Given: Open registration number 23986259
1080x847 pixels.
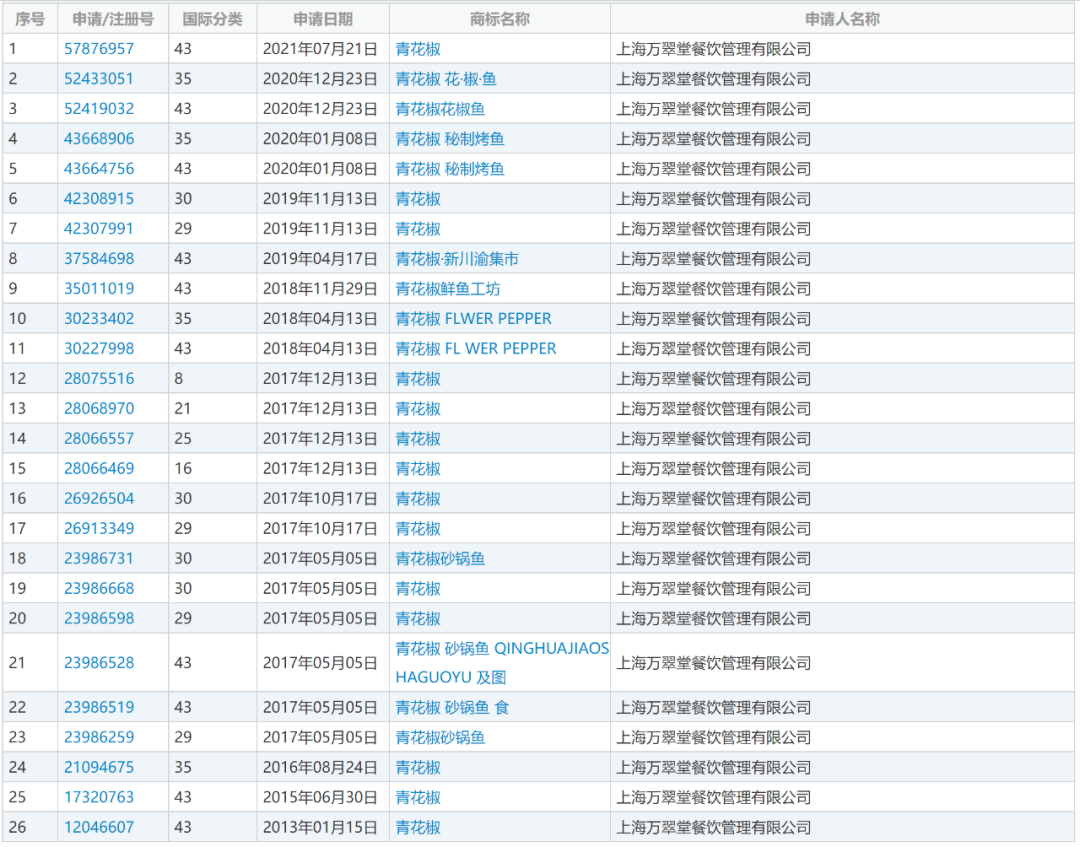Looking at the screenshot, I should 98,737.
